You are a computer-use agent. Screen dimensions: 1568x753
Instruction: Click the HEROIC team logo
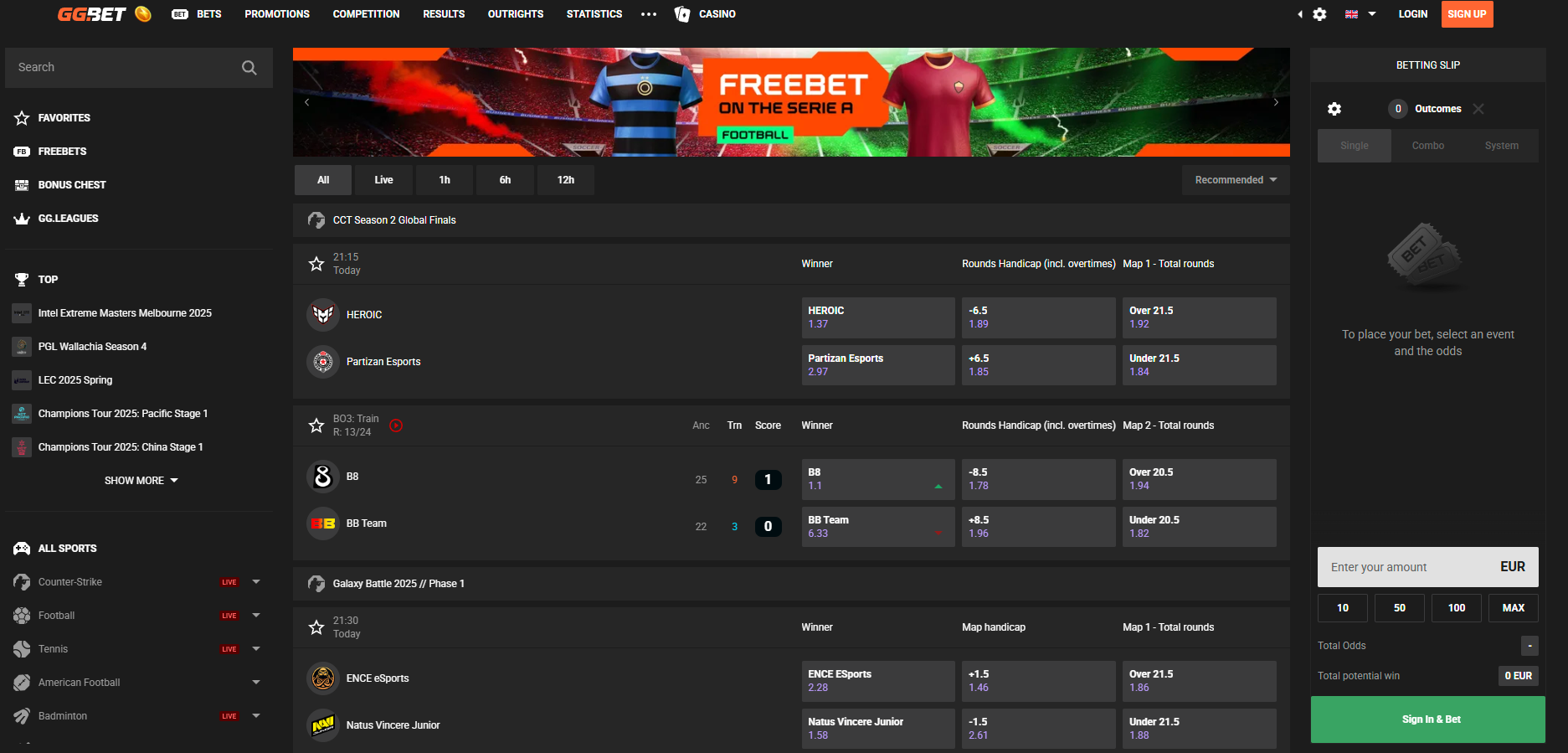[323, 315]
